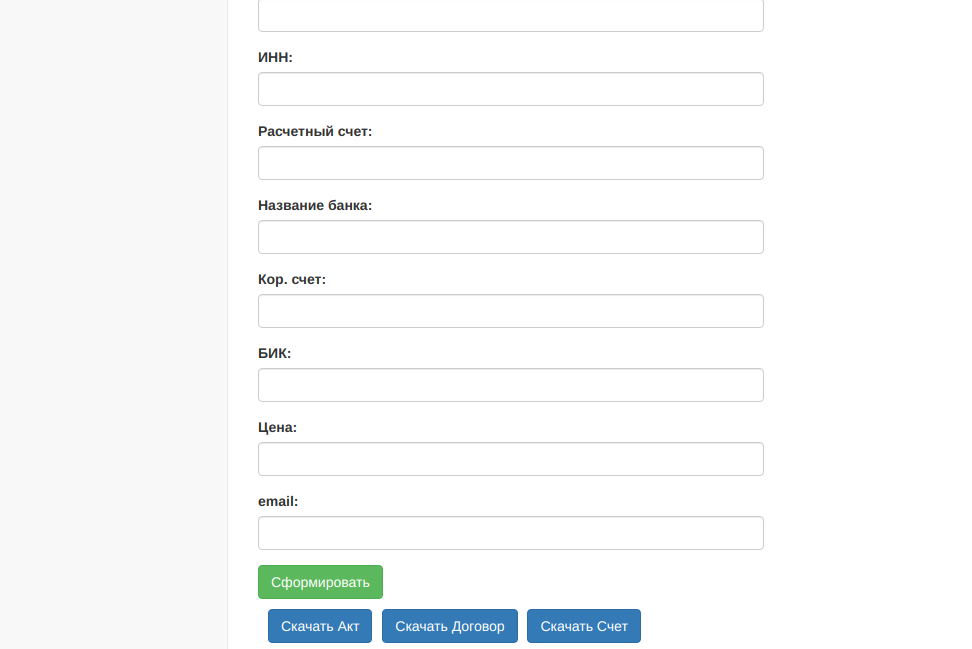The width and height of the screenshot is (972, 649).
Task: Click the Цена label
Action: 277,427
